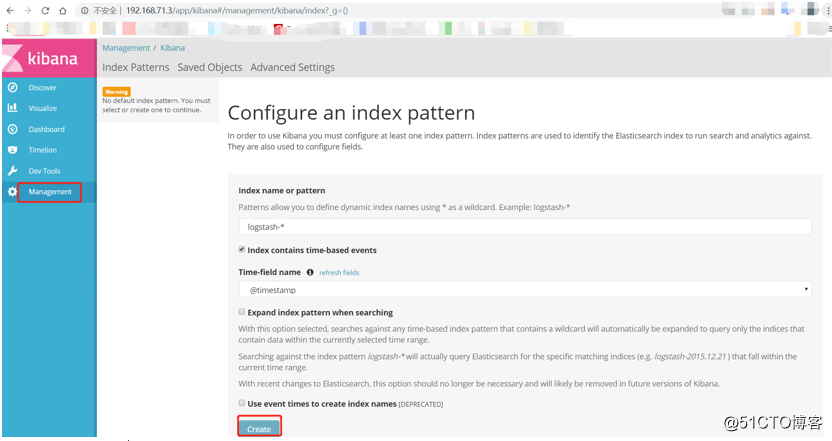Click Management breadcrumb link
Viewport: 832px width, 441px height.
click(x=126, y=48)
